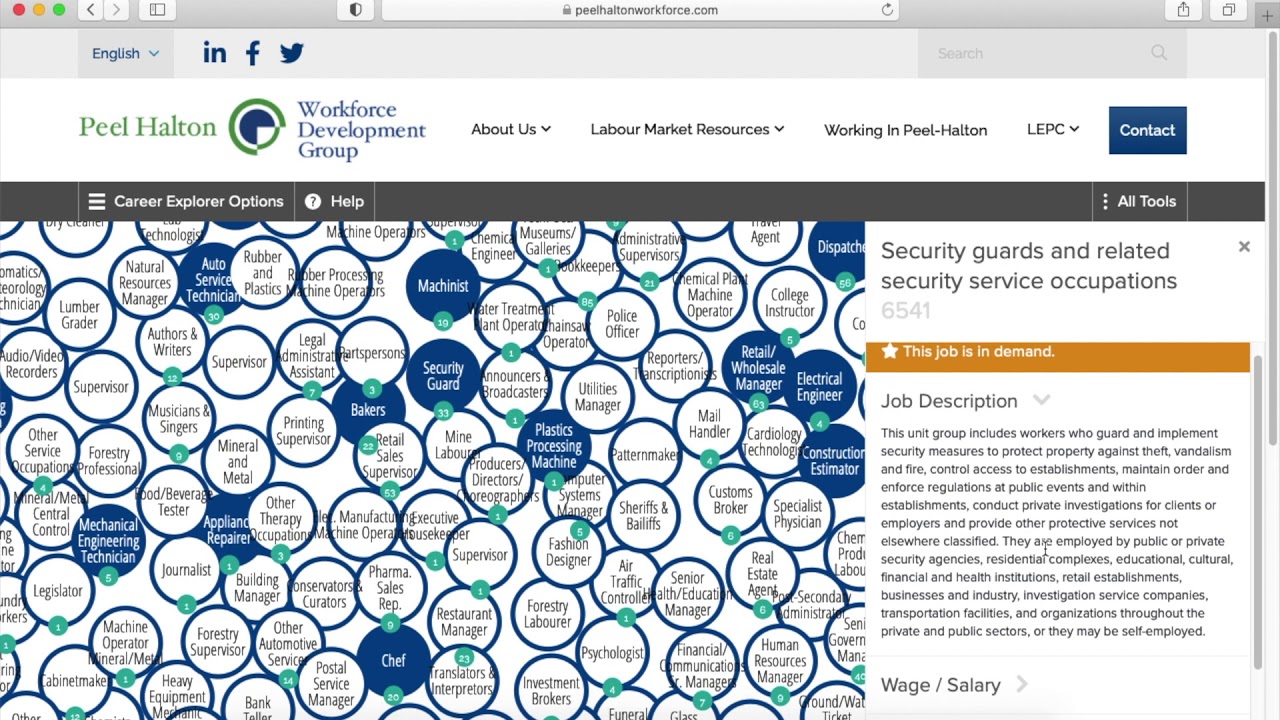Click the Safari share icon

click(1184, 10)
